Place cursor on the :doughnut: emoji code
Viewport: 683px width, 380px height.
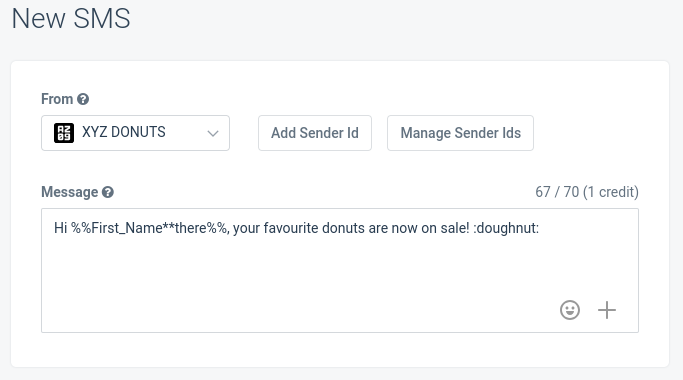click(506, 228)
